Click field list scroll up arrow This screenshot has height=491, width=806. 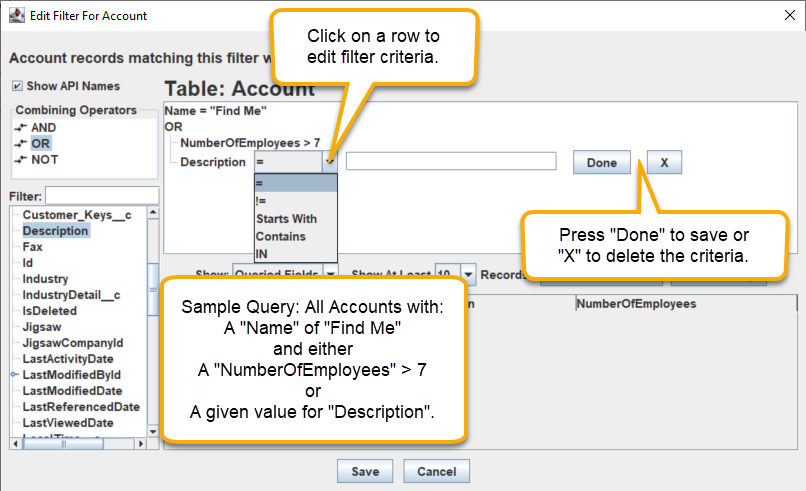153,212
